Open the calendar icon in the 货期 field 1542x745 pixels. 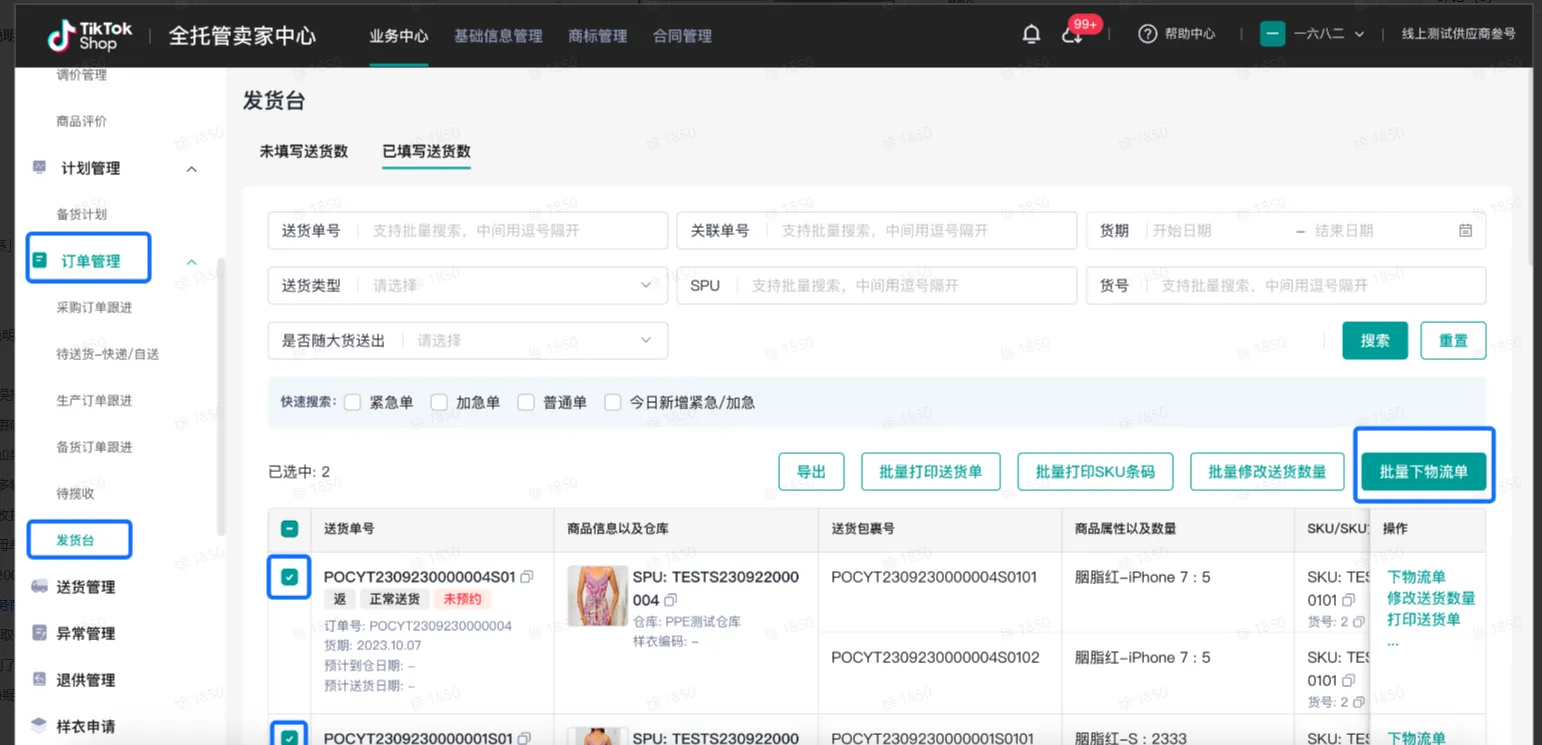(1465, 230)
